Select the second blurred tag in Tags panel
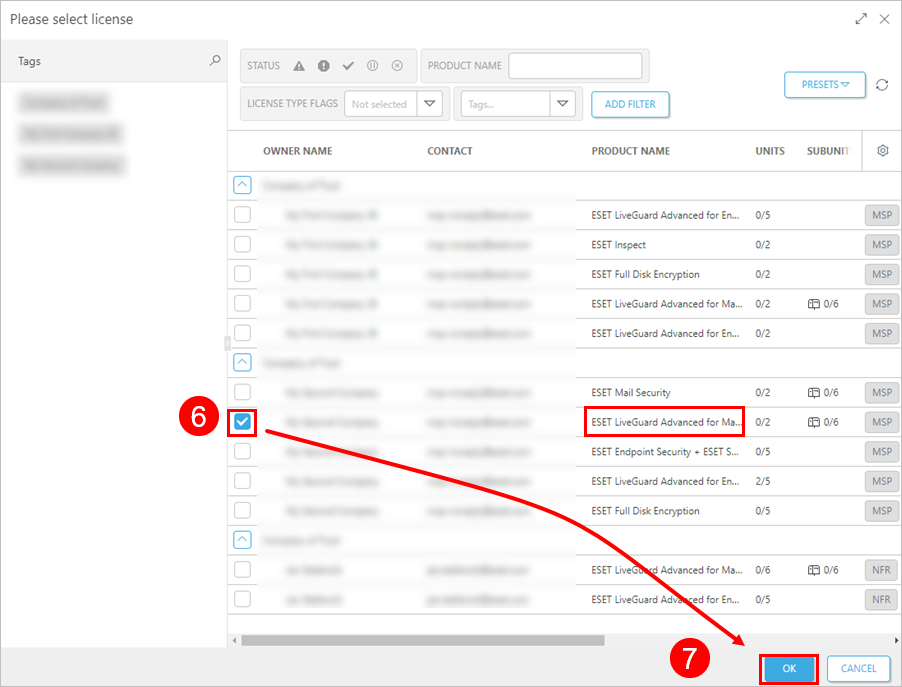The width and height of the screenshot is (902, 687). [71, 134]
